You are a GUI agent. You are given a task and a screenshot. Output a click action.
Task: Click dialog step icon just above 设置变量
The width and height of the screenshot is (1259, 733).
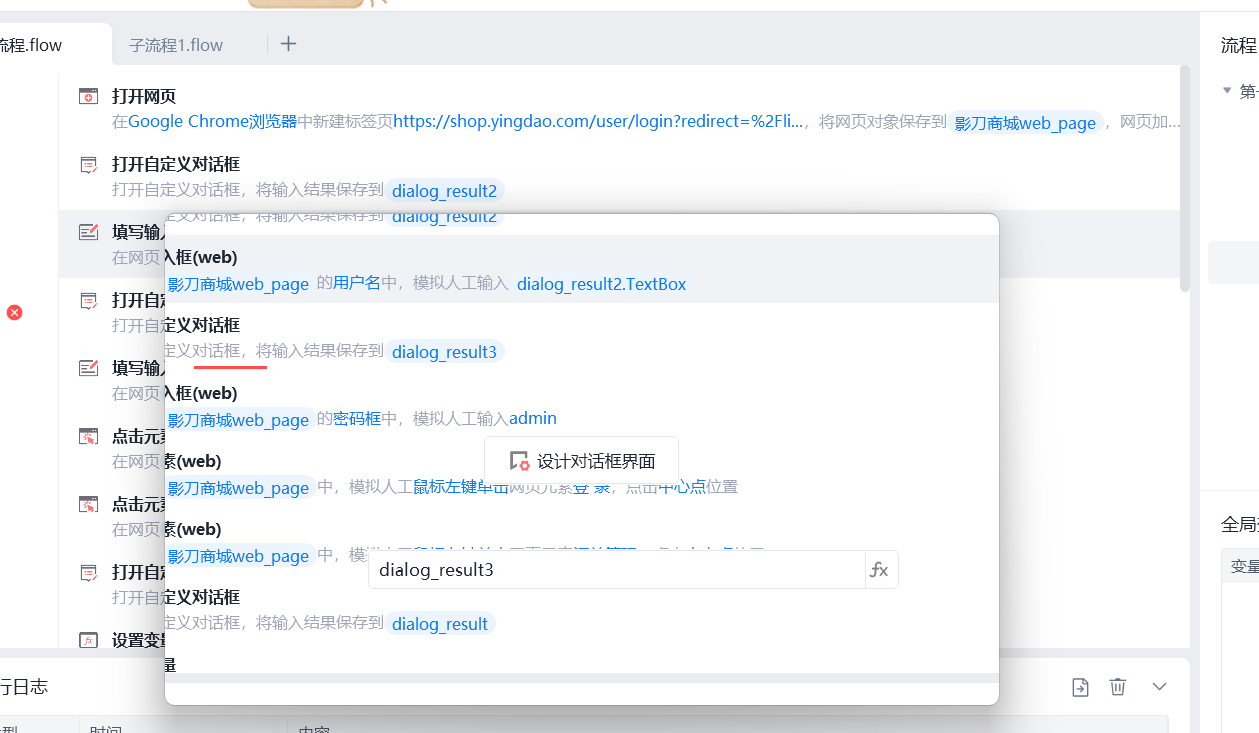click(x=88, y=572)
